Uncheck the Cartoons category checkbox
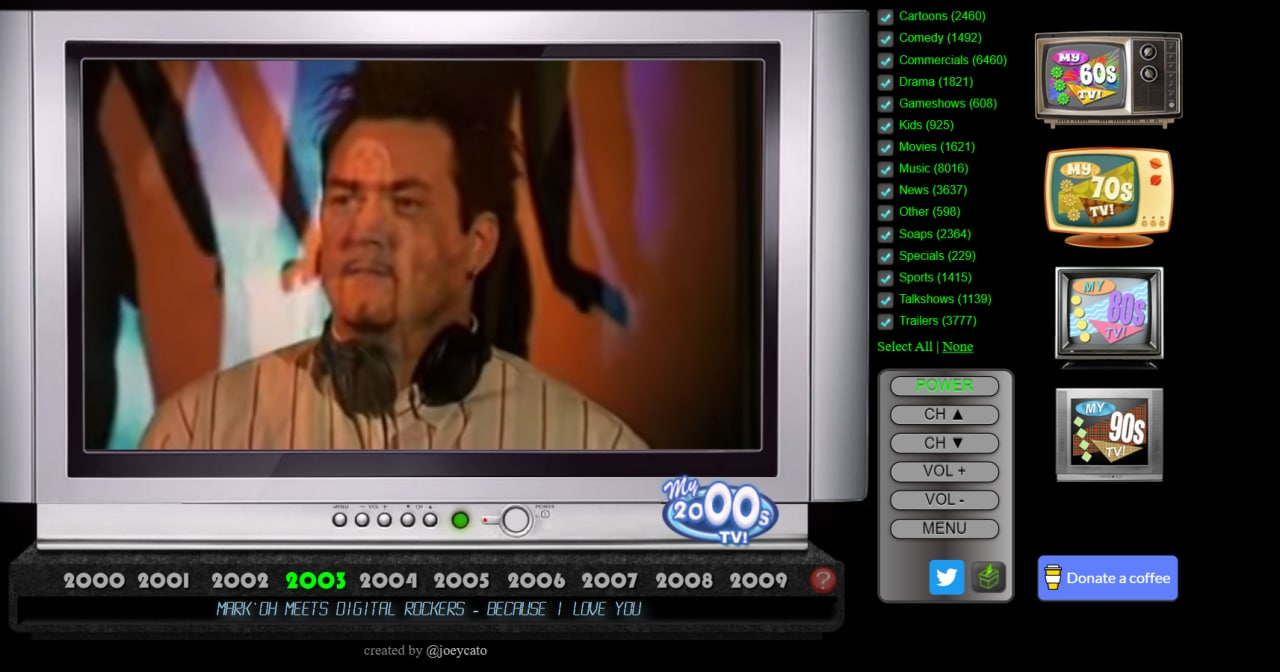The image size is (1280, 672). 885,17
